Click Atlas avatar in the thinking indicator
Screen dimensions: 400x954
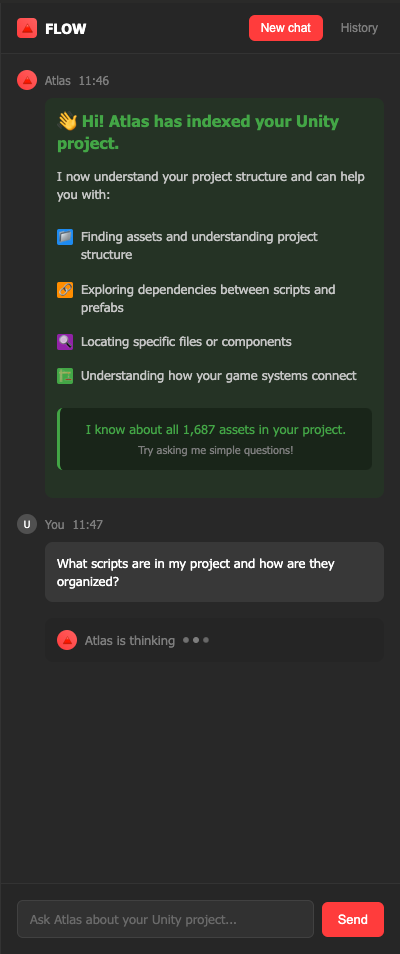point(67,640)
